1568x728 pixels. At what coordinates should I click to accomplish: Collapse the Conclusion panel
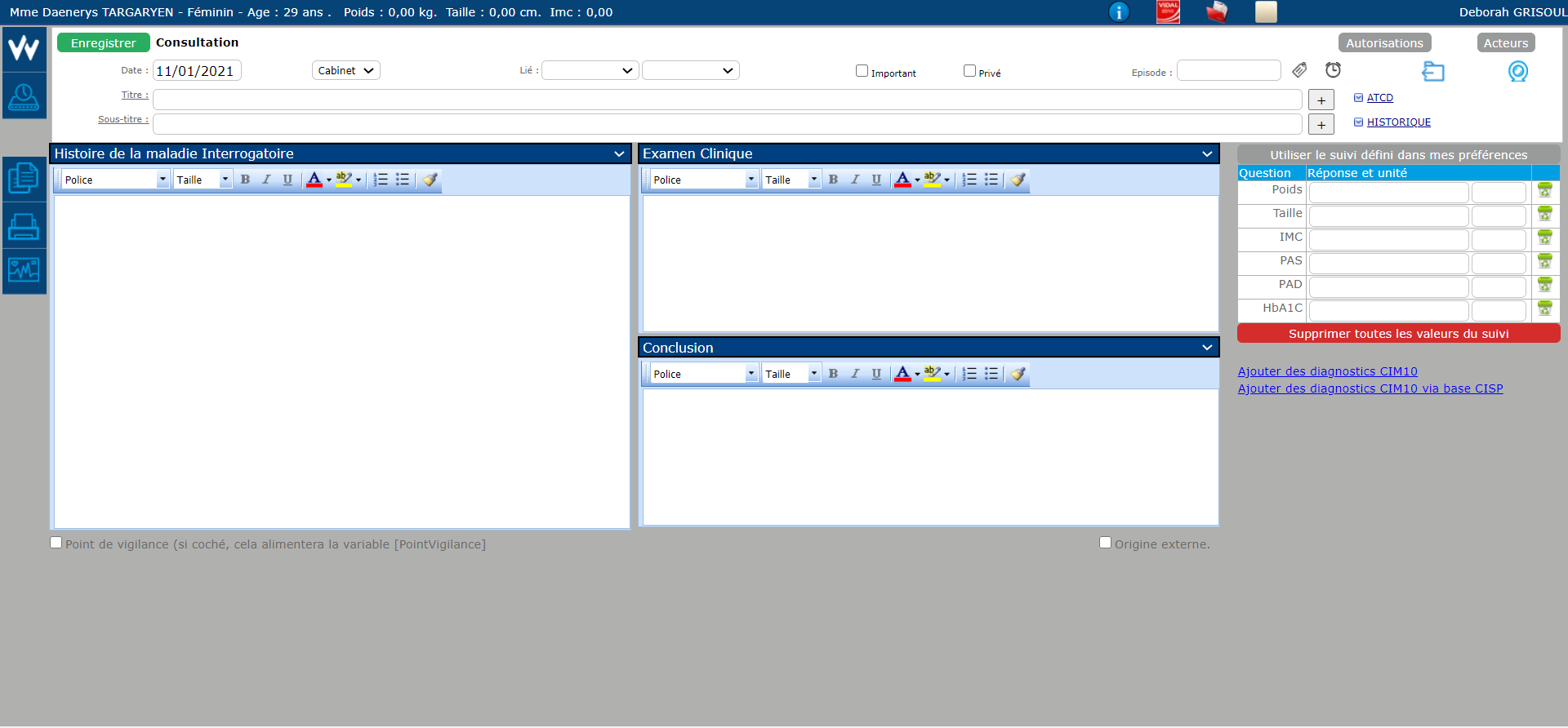pos(1207,348)
